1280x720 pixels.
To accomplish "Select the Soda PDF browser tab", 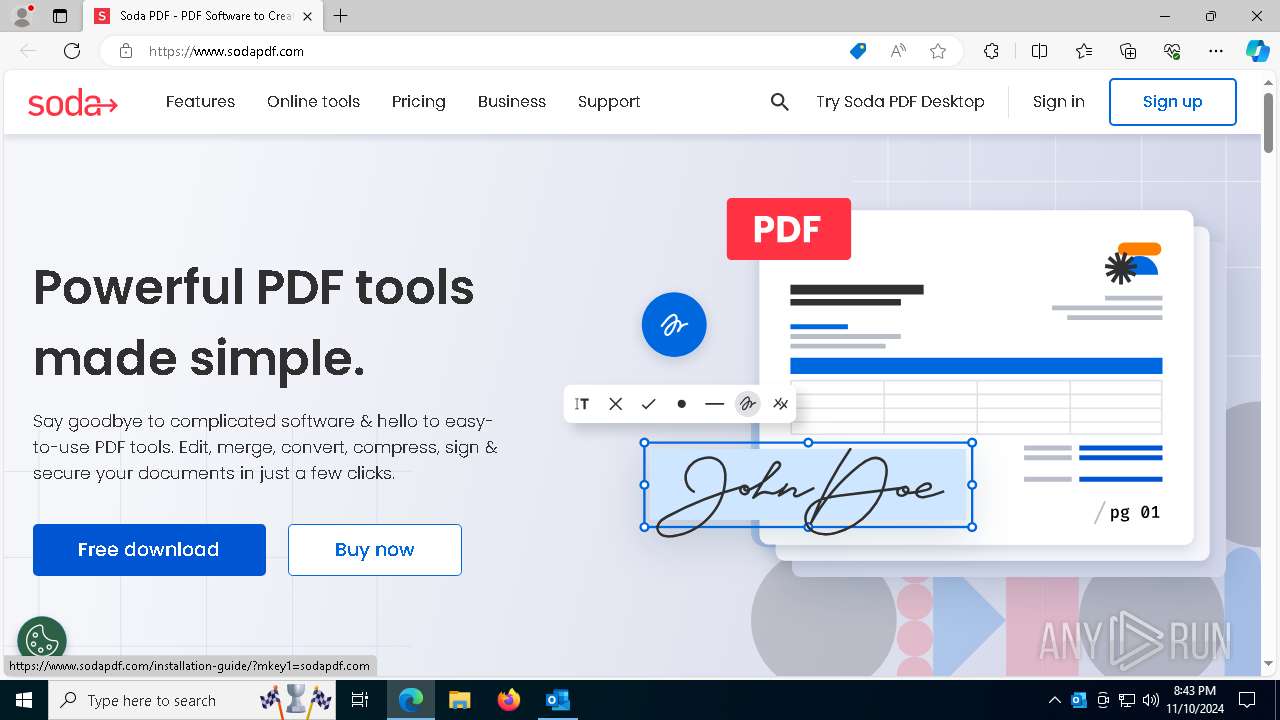I will click(x=205, y=16).
